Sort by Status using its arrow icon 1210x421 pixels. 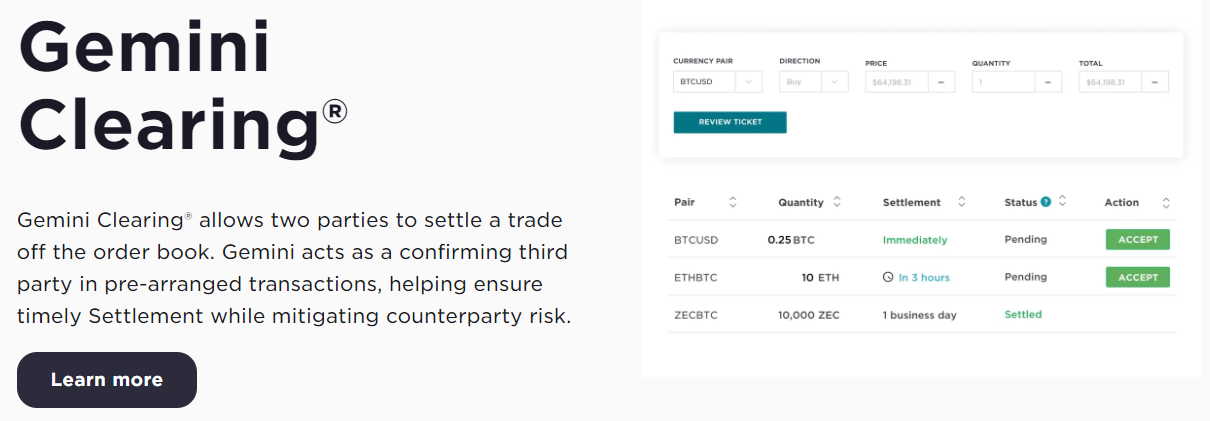point(1062,202)
